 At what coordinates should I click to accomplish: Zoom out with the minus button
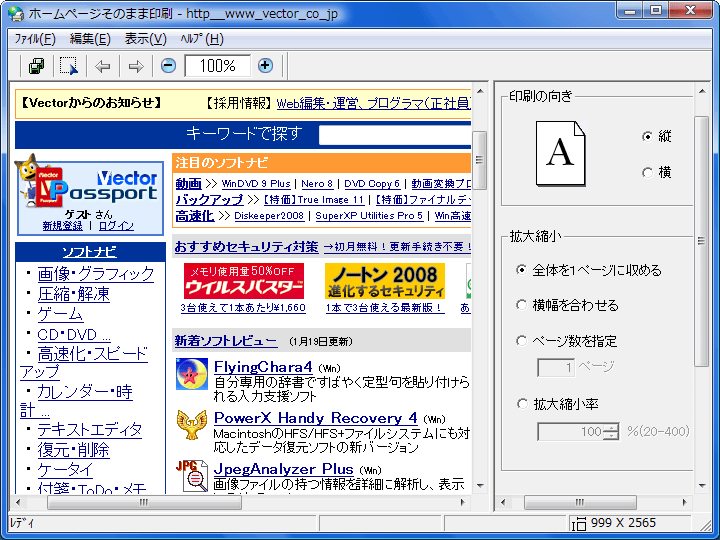click(169, 66)
